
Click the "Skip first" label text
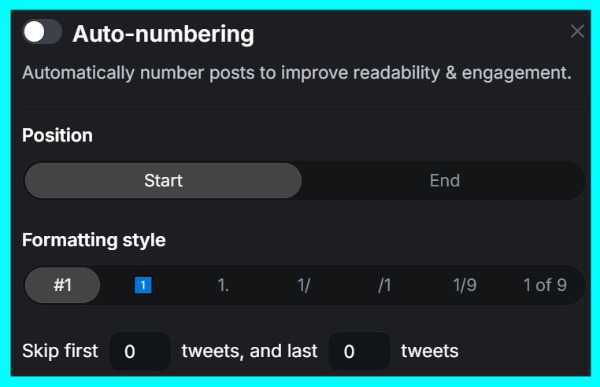[60, 351]
